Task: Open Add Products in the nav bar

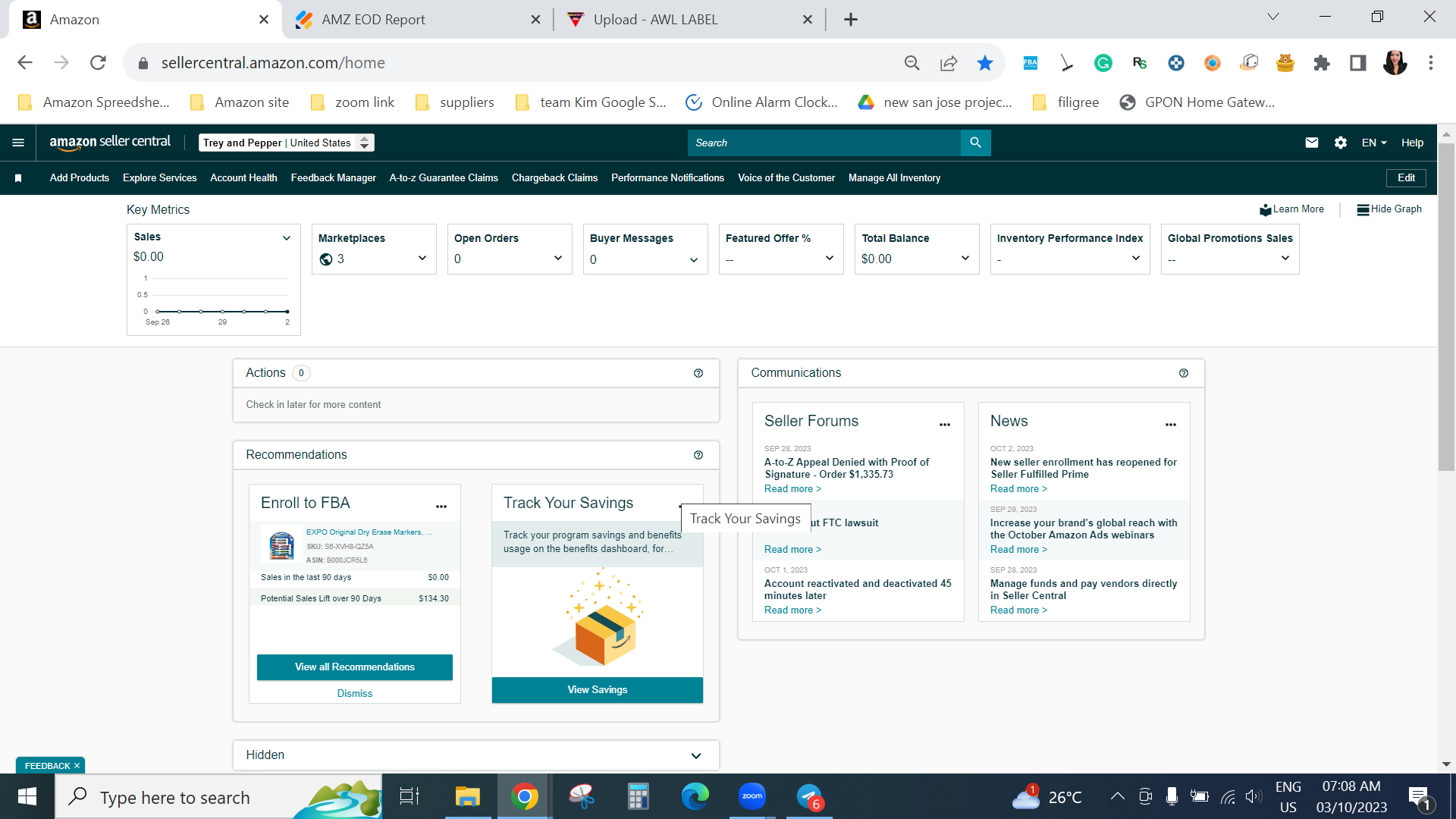Action: [80, 178]
